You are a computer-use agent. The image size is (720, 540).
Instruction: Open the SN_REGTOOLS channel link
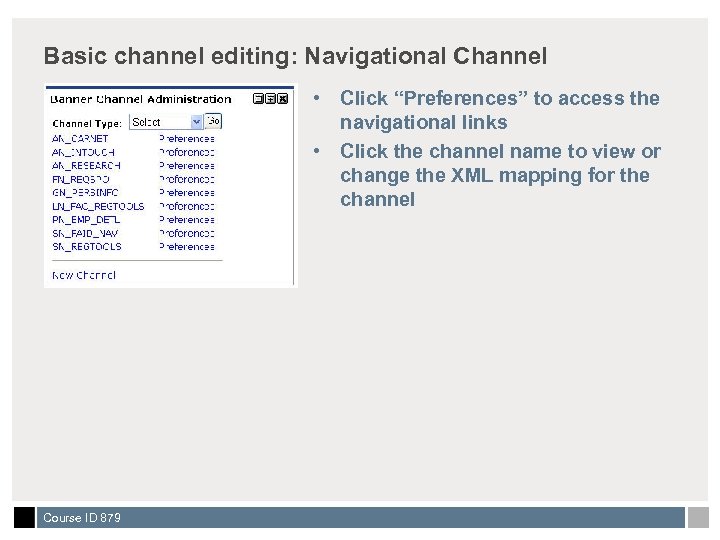[87, 247]
